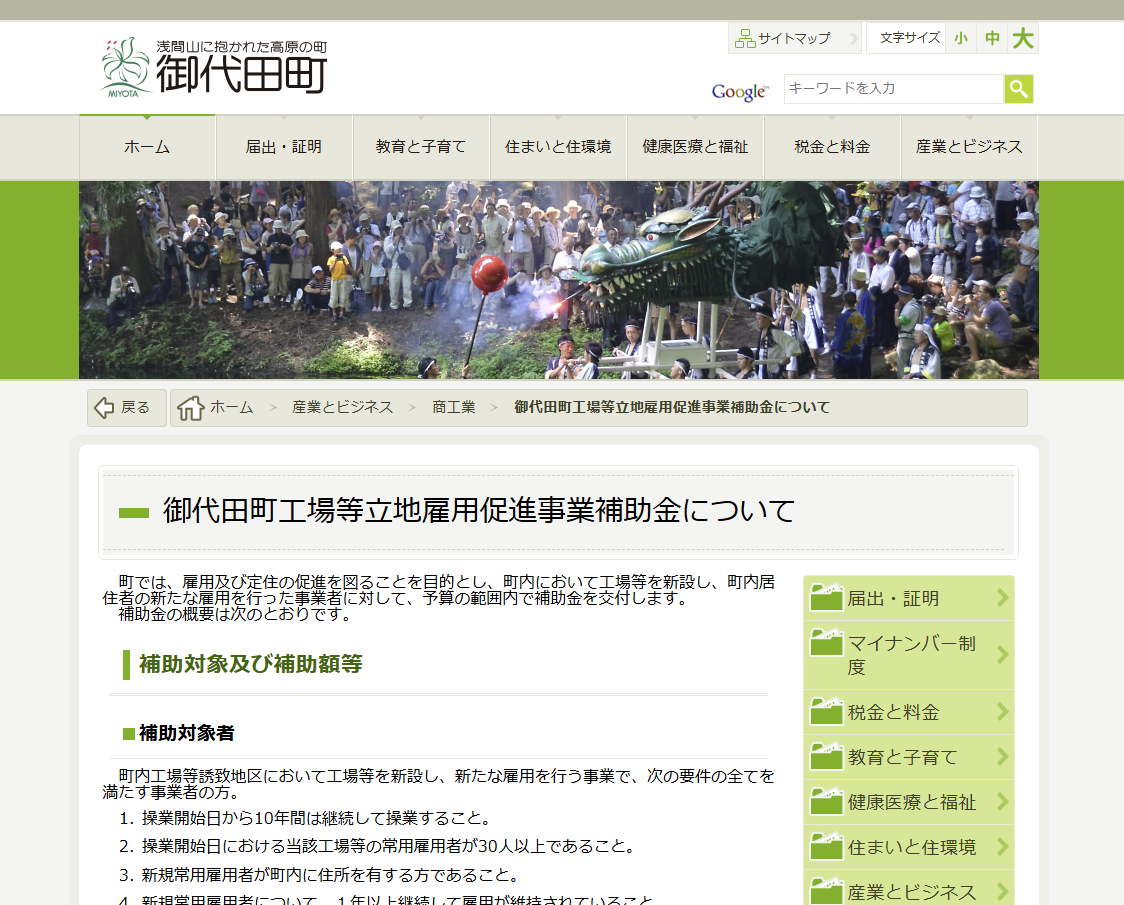Click the folder icon beside sidebar 健康医療と福祉
The image size is (1124, 905).
[x=826, y=802]
